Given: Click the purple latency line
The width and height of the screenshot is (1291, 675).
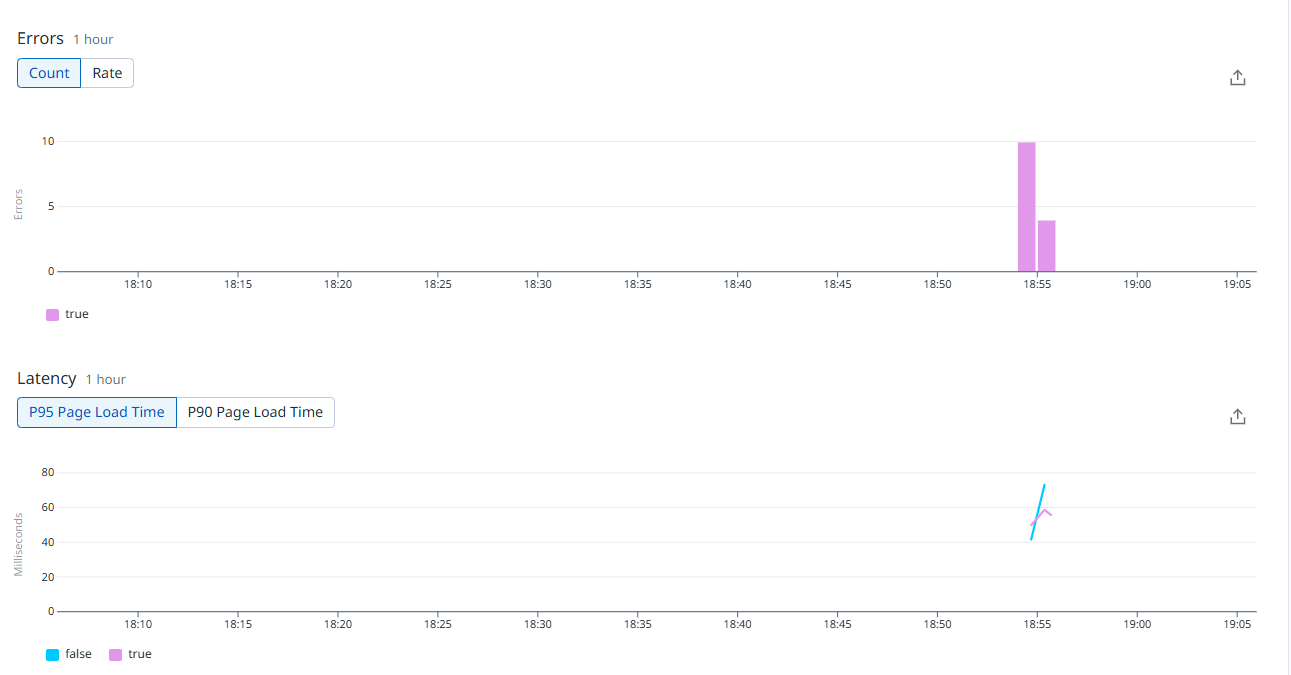Looking at the screenshot, I should (x=1046, y=511).
